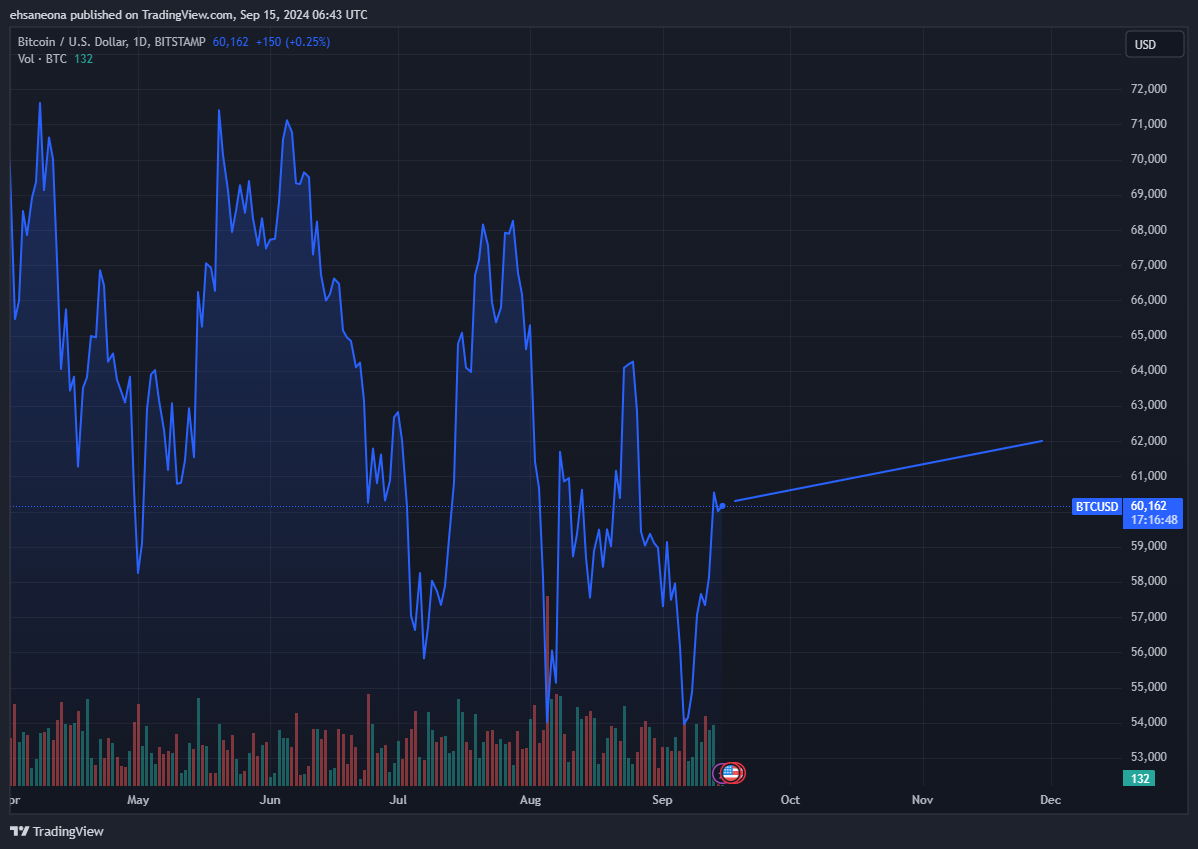Image resolution: width=1198 pixels, height=849 pixels.
Task: Click the US flag economic event icon
Action: 730,773
